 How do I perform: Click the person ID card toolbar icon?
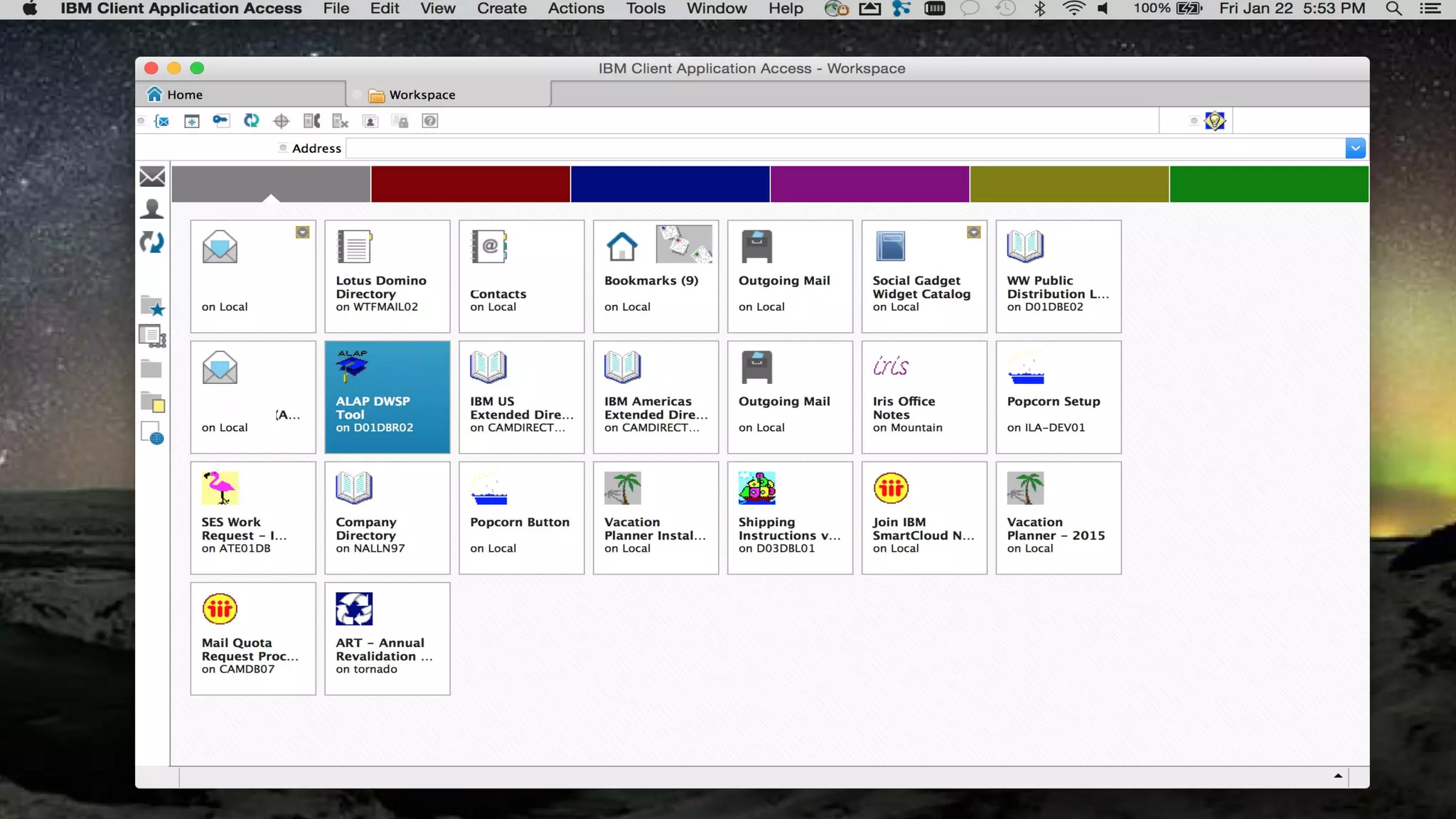click(x=370, y=121)
